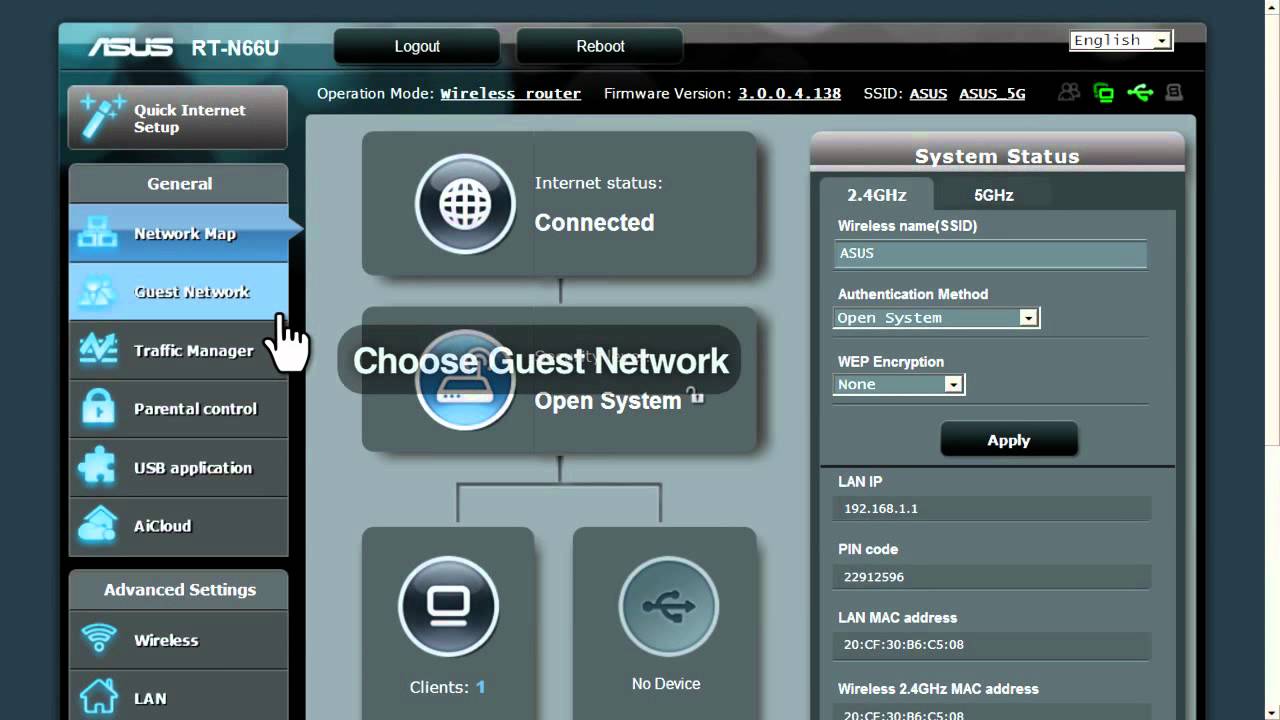The image size is (1280, 720).
Task: Click the Open System security level text
Action: click(608, 401)
